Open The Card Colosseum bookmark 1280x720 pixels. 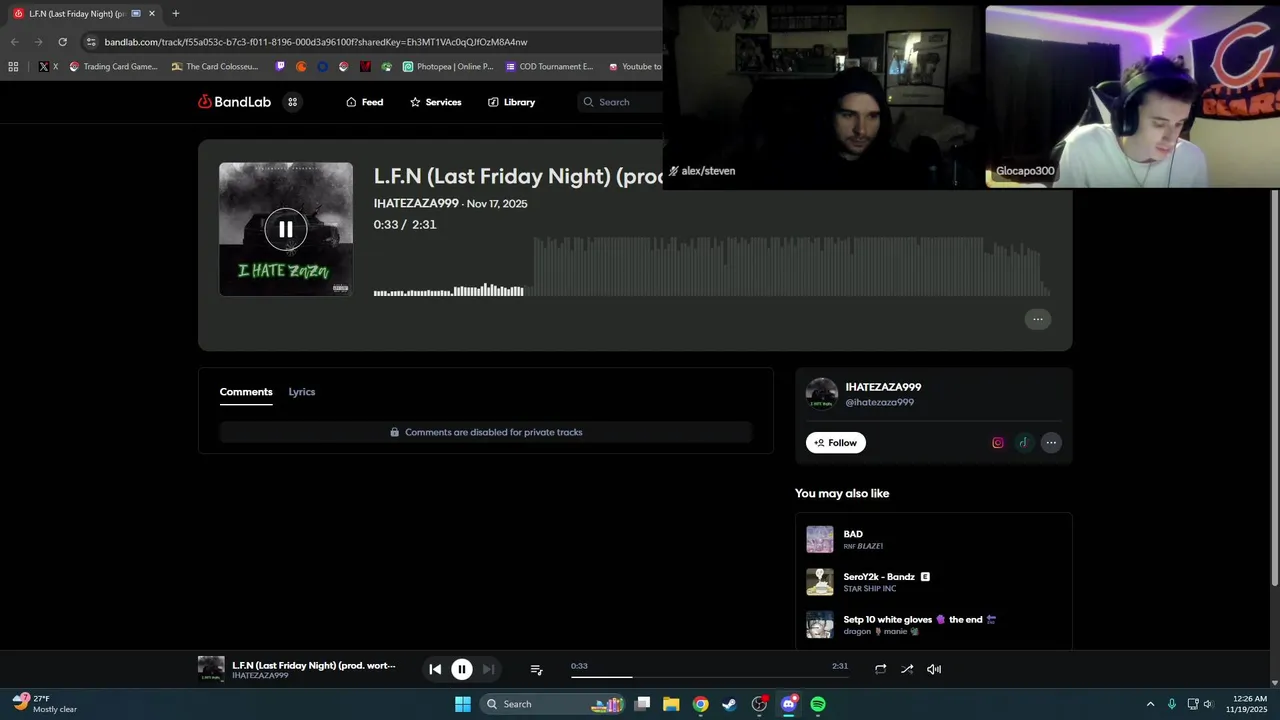[x=216, y=67]
